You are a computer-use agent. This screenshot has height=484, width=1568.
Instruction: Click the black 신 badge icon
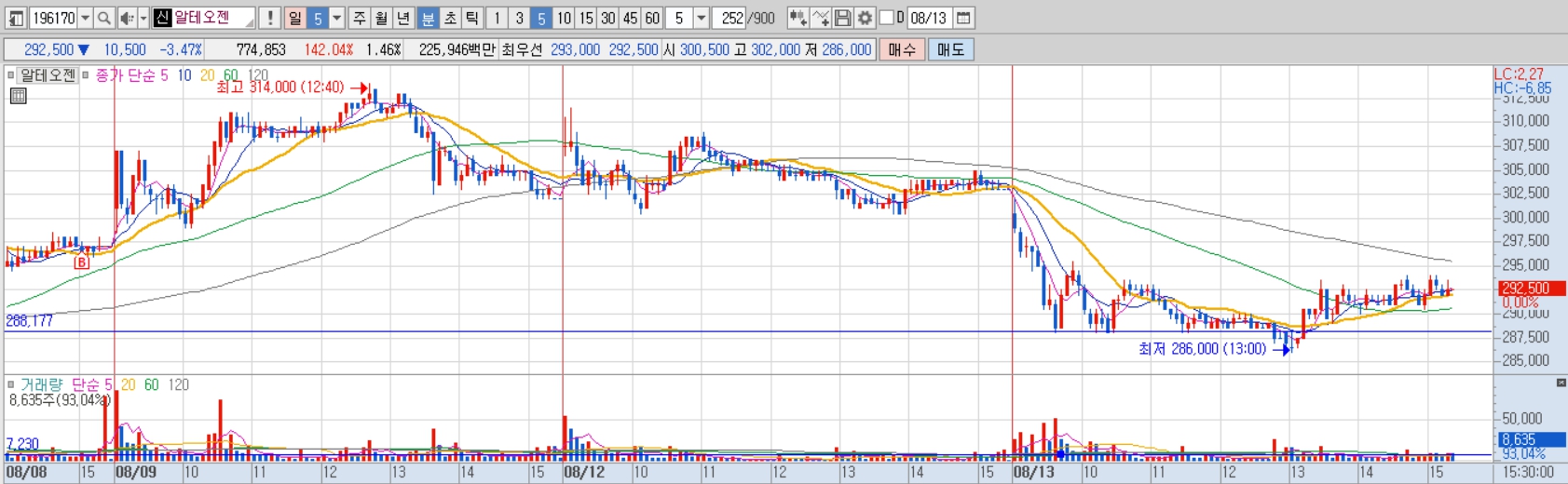[162, 18]
